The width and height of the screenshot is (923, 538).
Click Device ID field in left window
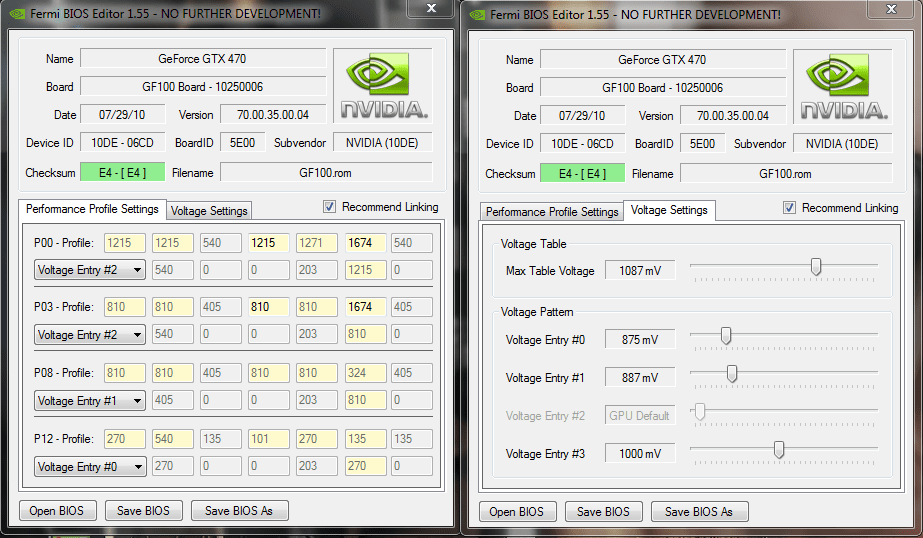122,142
